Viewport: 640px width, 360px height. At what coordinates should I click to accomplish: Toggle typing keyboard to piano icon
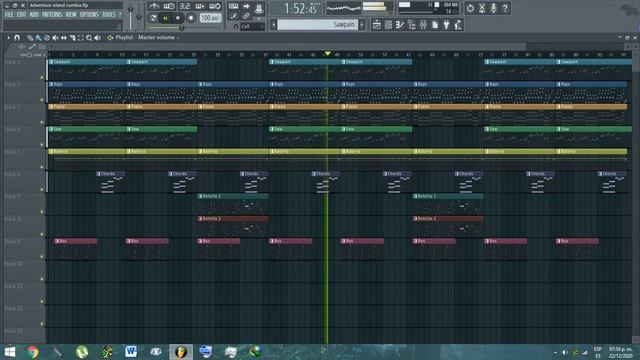[233, 6]
